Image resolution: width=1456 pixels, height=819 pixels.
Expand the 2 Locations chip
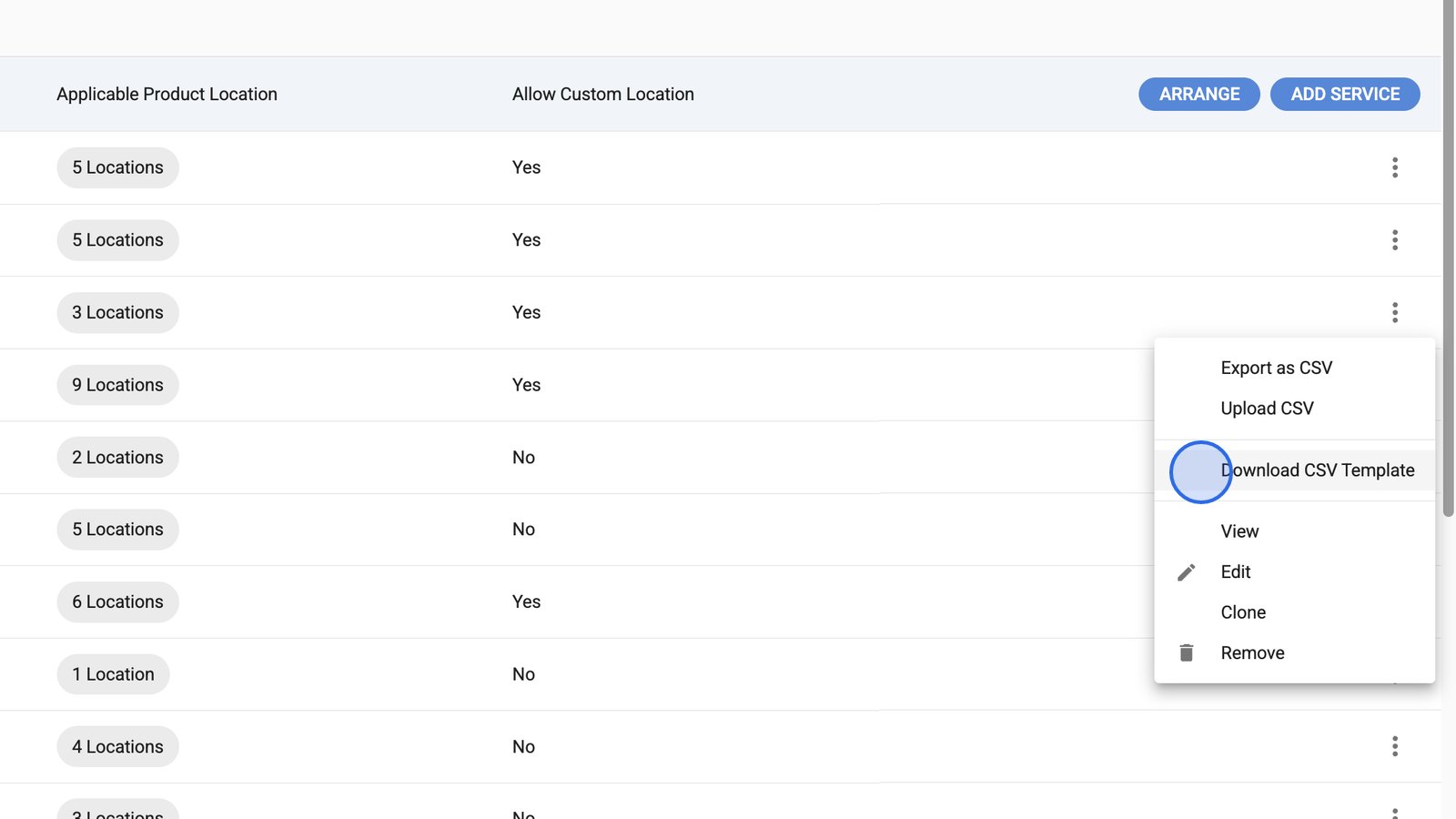[x=117, y=458]
